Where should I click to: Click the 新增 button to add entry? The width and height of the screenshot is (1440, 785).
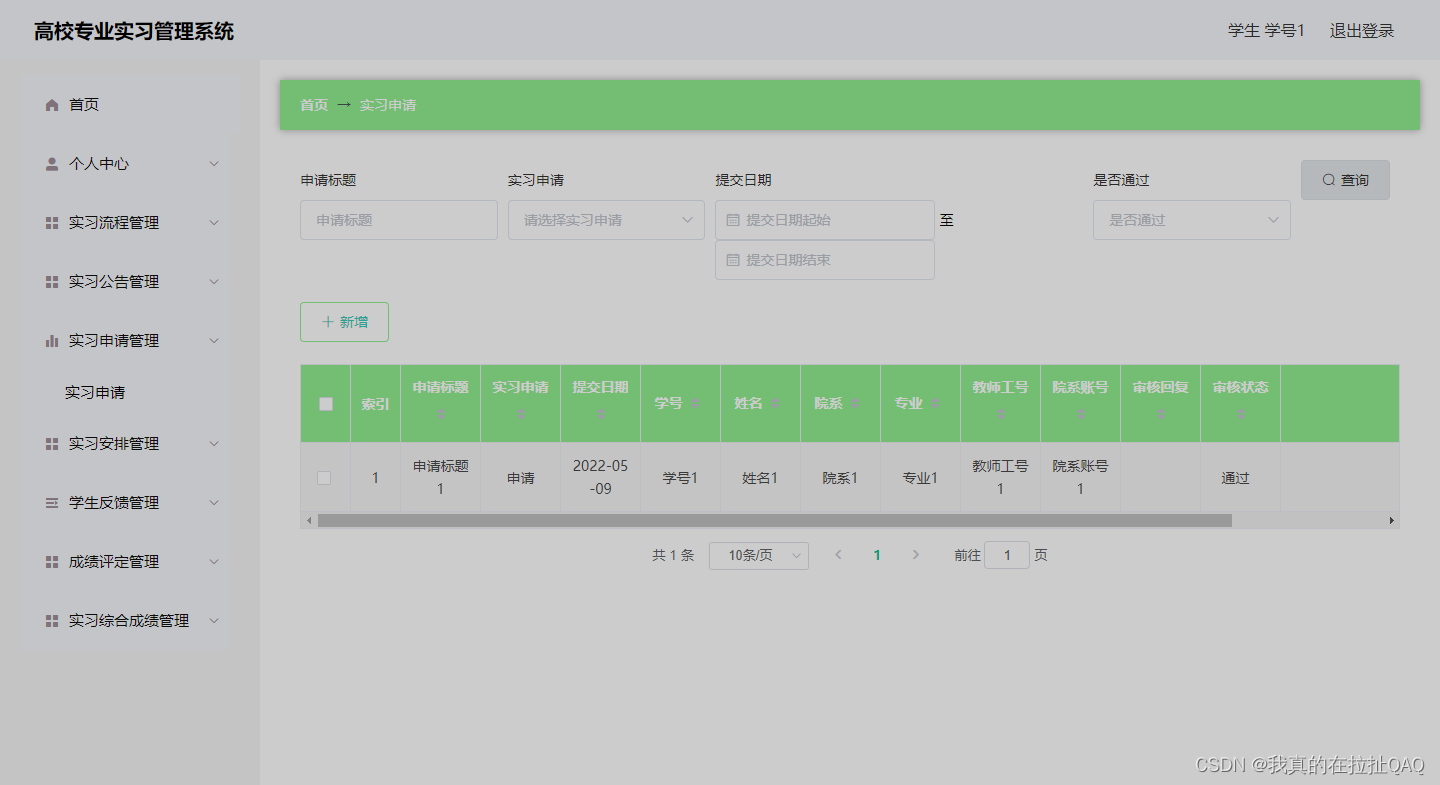coord(344,321)
